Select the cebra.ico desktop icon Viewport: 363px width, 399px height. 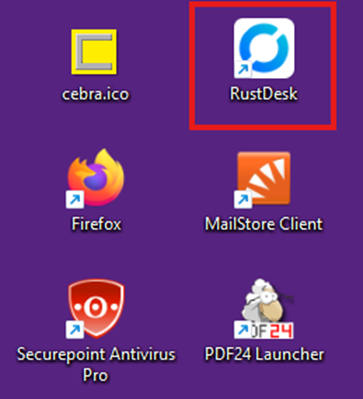pos(94,52)
